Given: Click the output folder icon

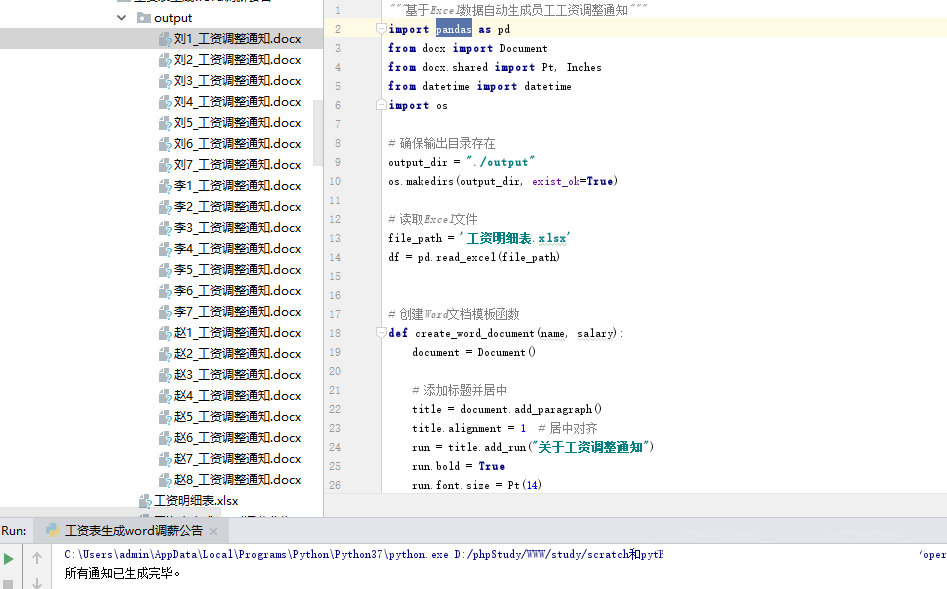Looking at the screenshot, I should [x=144, y=18].
